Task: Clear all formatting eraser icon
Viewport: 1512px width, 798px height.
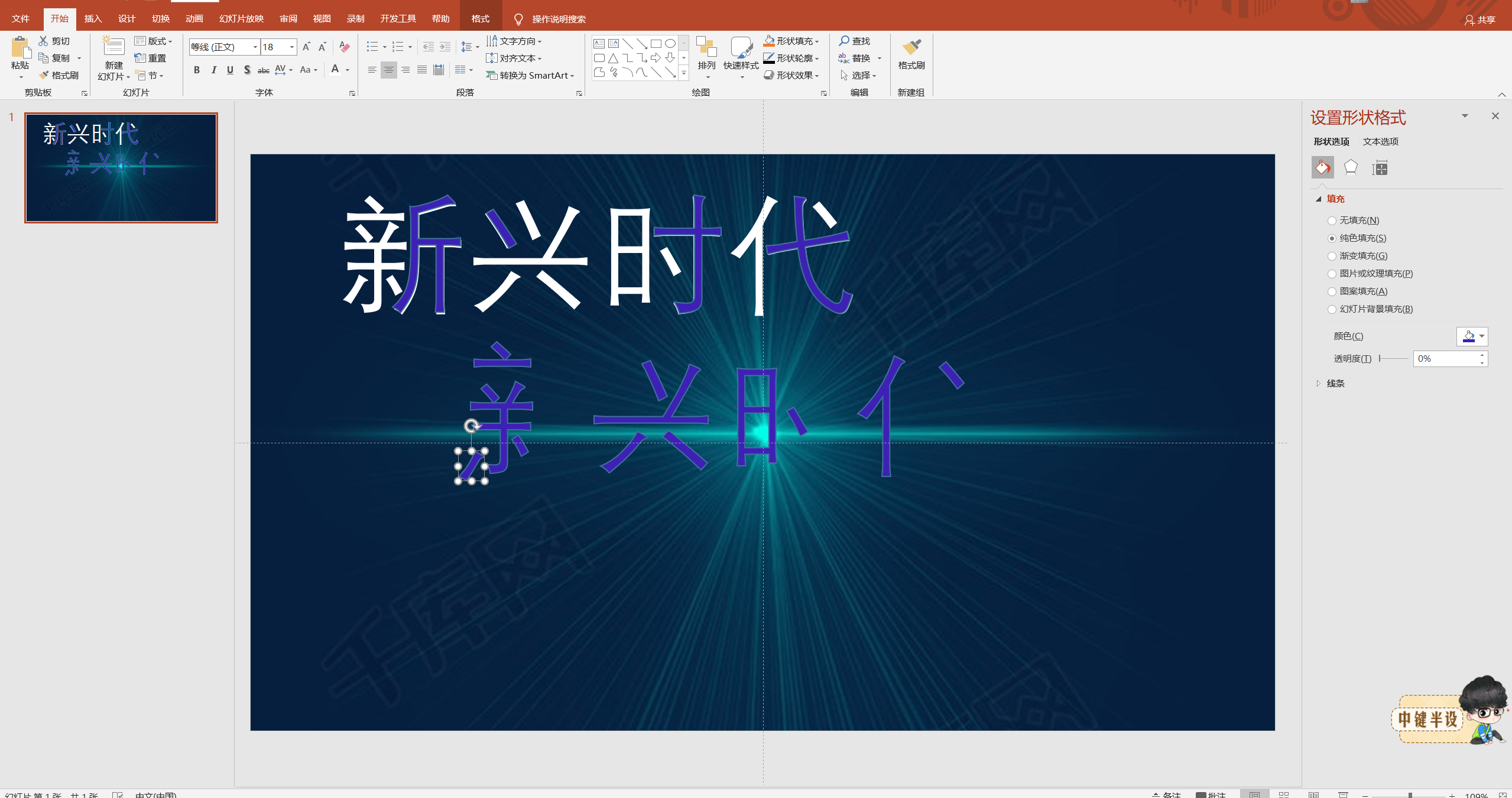Action: 345,47
